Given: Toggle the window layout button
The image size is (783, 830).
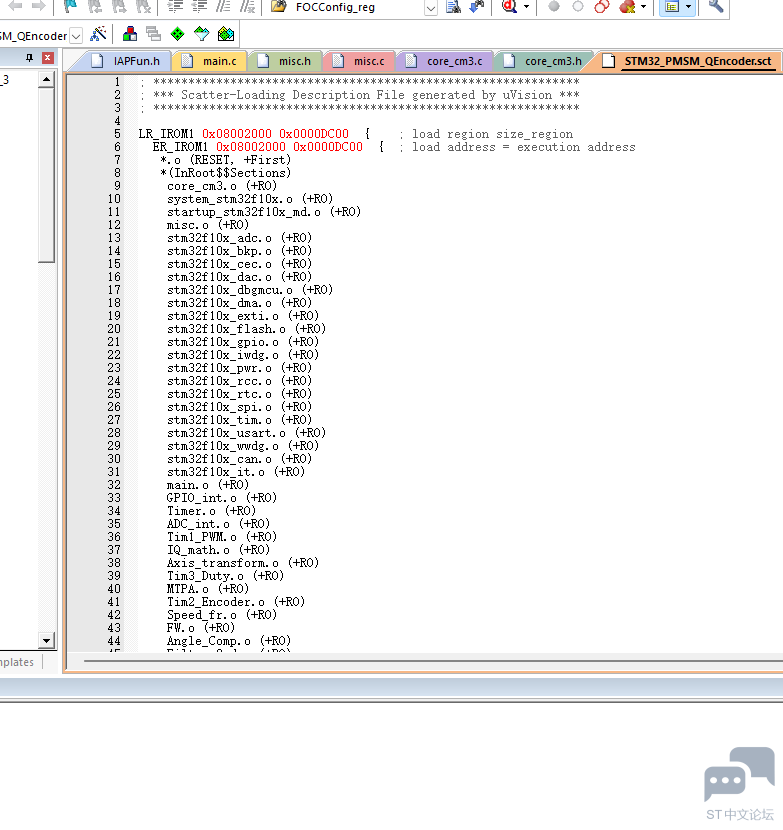Looking at the screenshot, I should 672,7.
